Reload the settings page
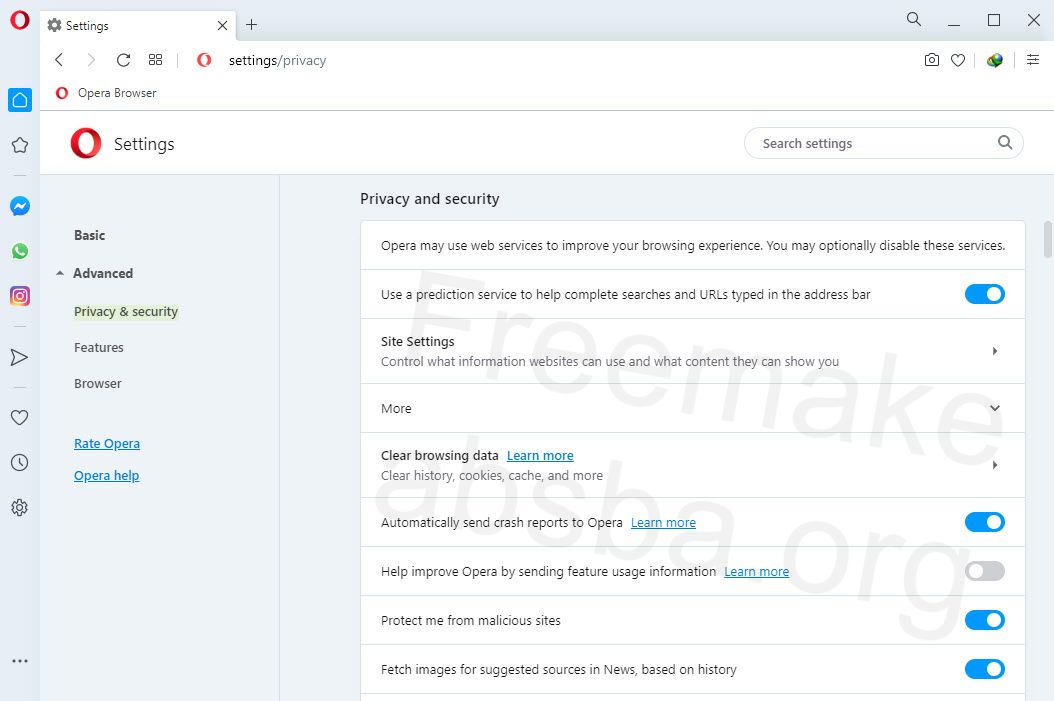 click(123, 60)
